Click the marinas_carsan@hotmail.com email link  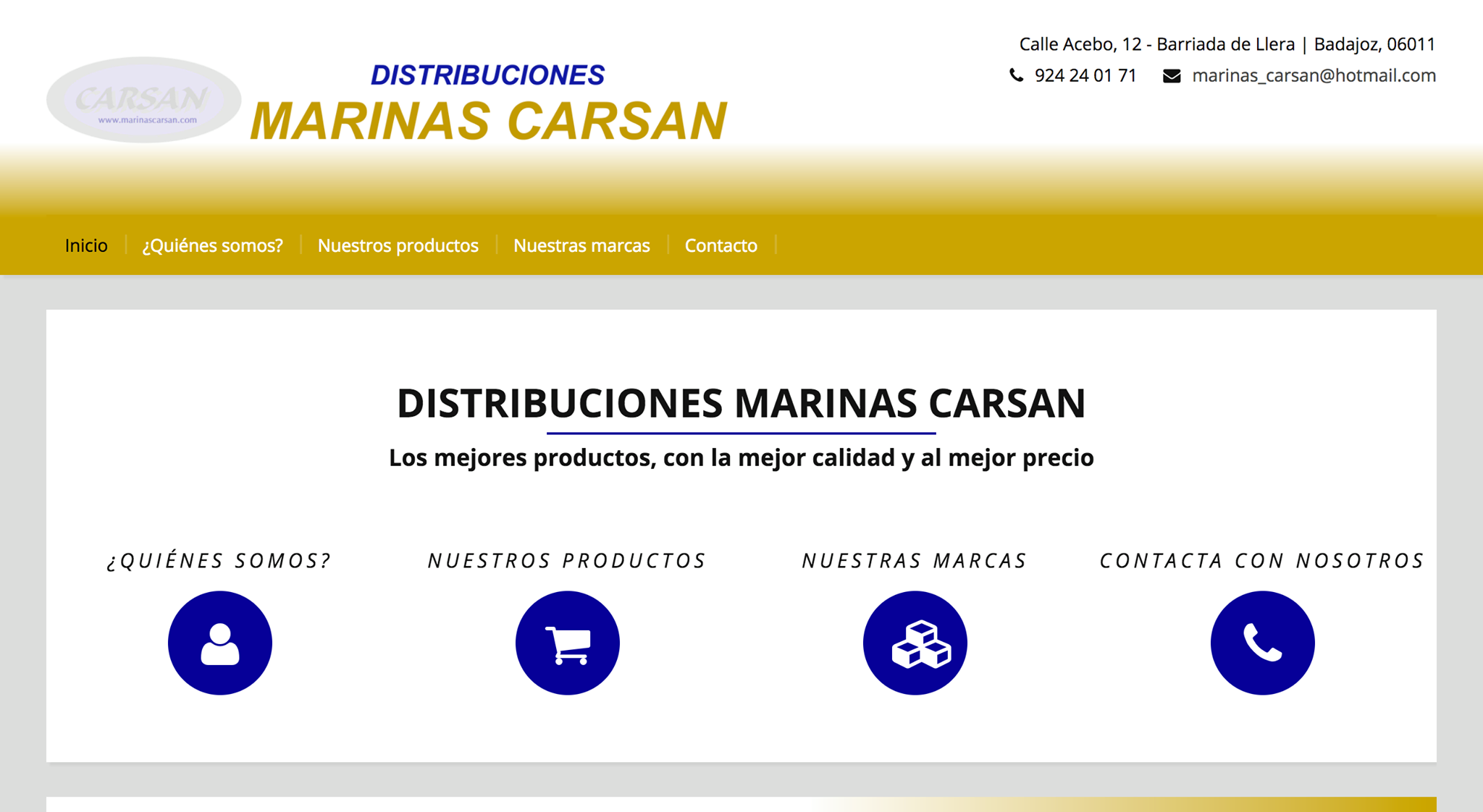pyautogui.click(x=1314, y=75)
